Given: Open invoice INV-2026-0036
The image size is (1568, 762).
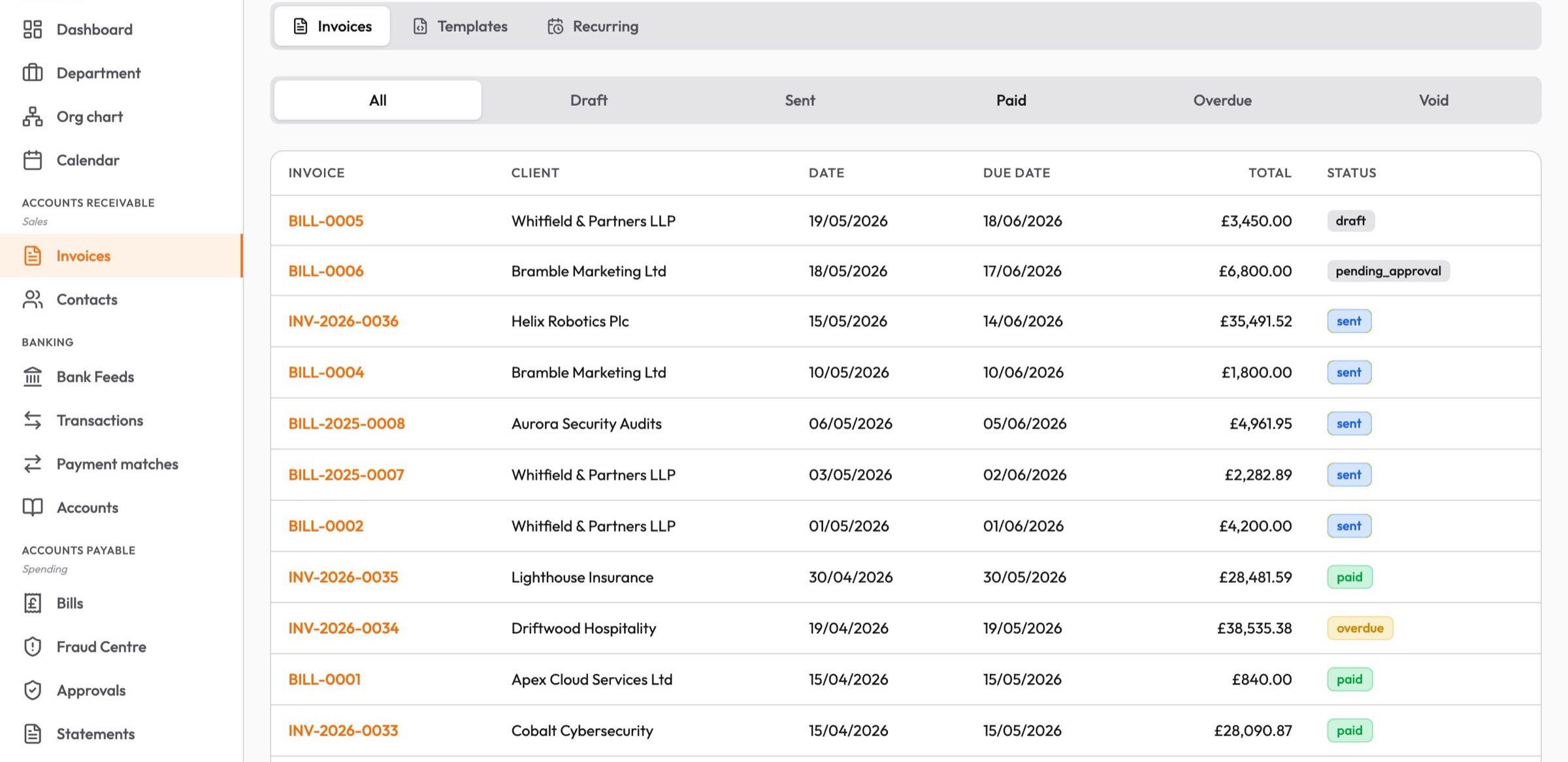Looking at the screenshot, I should point(343,321).
